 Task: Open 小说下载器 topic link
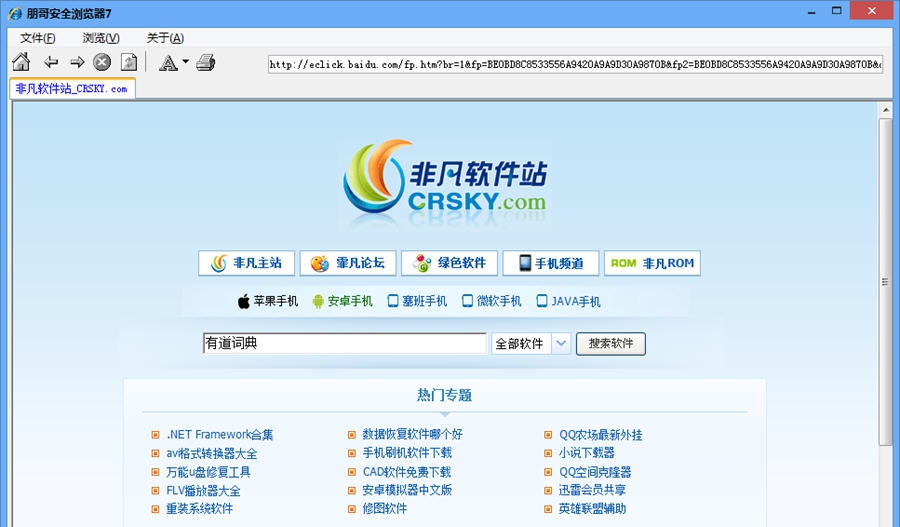(587, 453)
